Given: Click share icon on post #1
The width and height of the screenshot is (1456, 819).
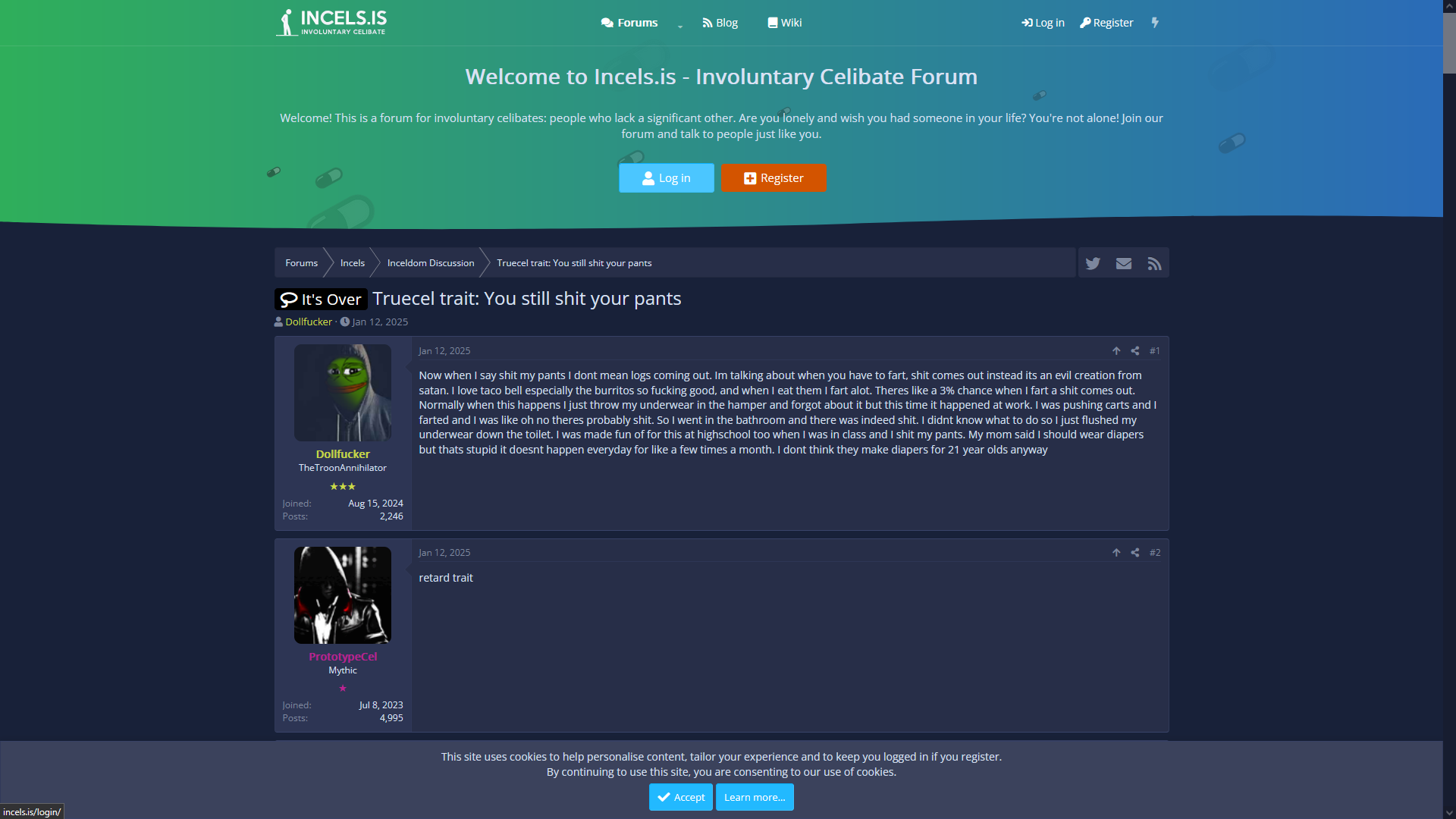Looking at the screenshot, I should [1135, 351].
